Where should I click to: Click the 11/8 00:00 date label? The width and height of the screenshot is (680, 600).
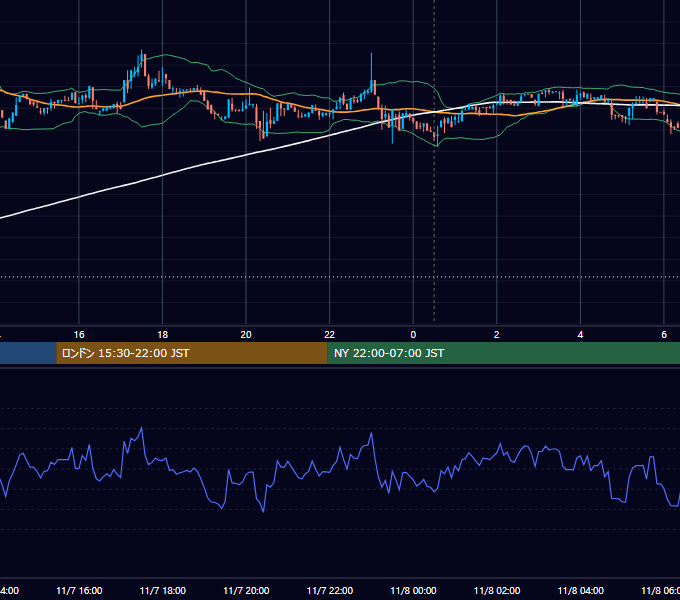point(413,590)
